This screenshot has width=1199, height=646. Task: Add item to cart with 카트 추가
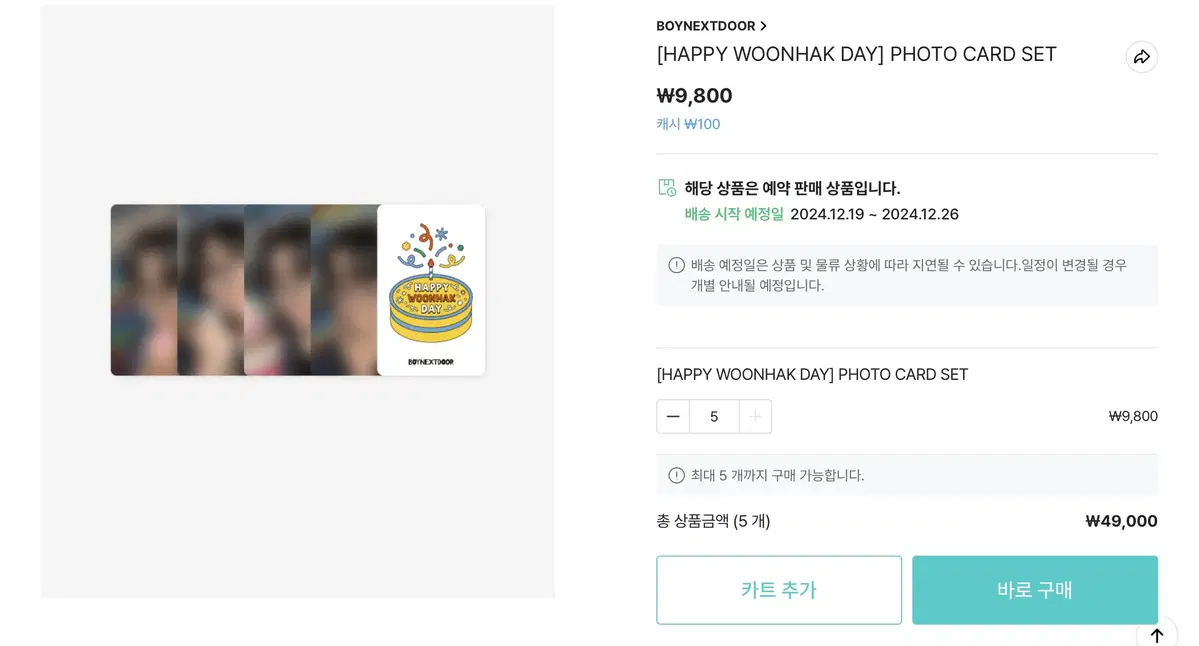pos(778,590)
